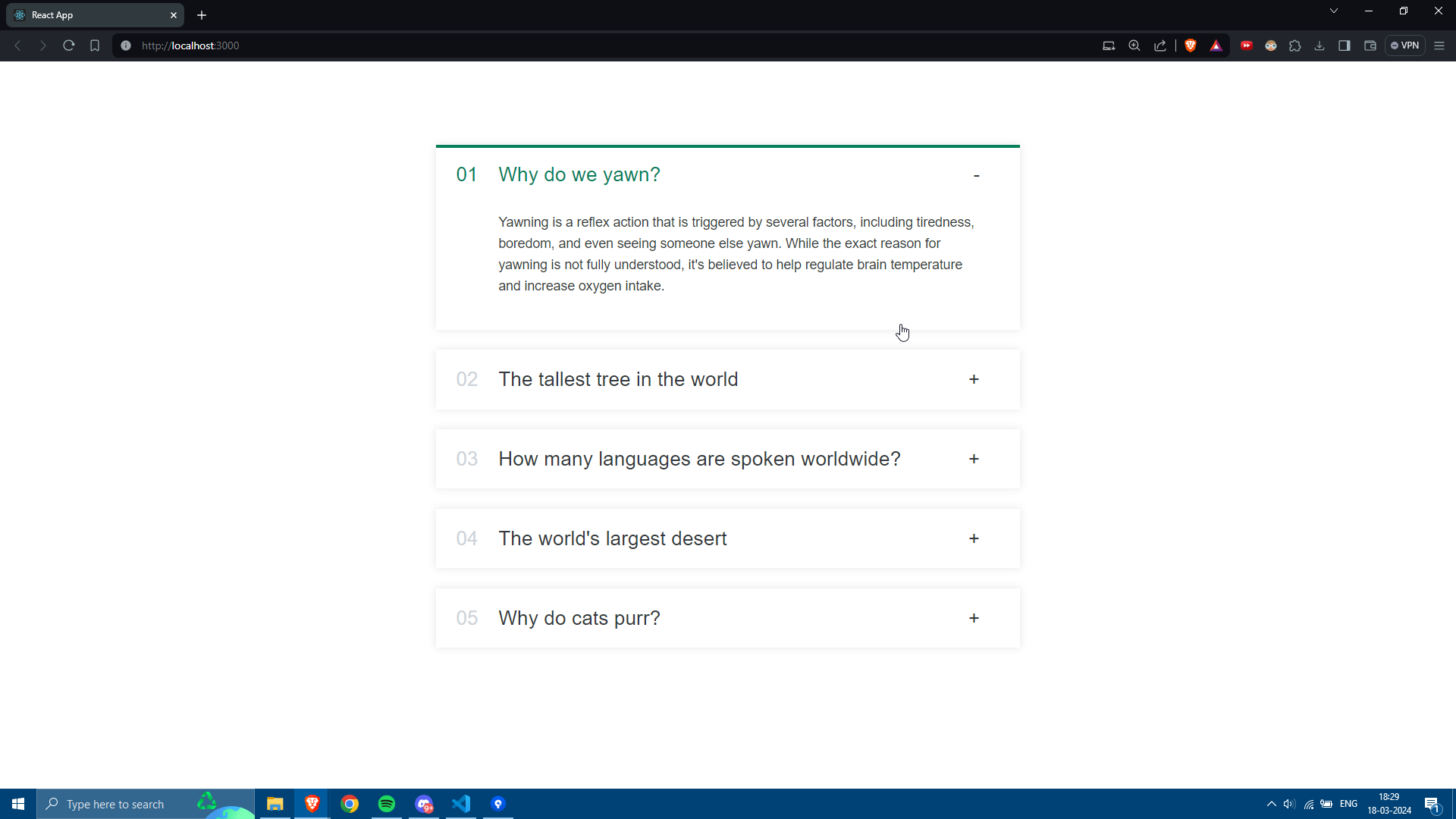Toggle the Brave VPN button

tap(1405, 45)
